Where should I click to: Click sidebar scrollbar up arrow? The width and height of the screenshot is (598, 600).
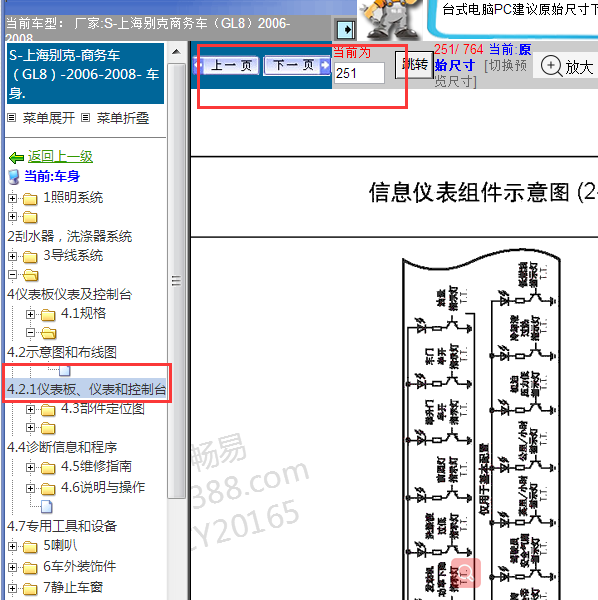pos(176,52)
